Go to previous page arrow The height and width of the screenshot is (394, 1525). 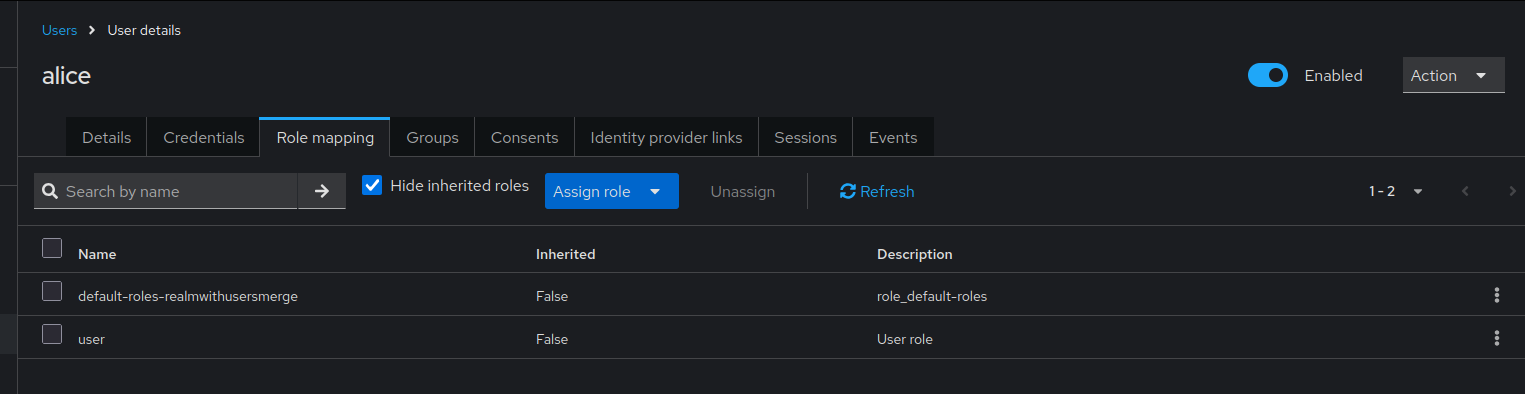pos(1465,191)
